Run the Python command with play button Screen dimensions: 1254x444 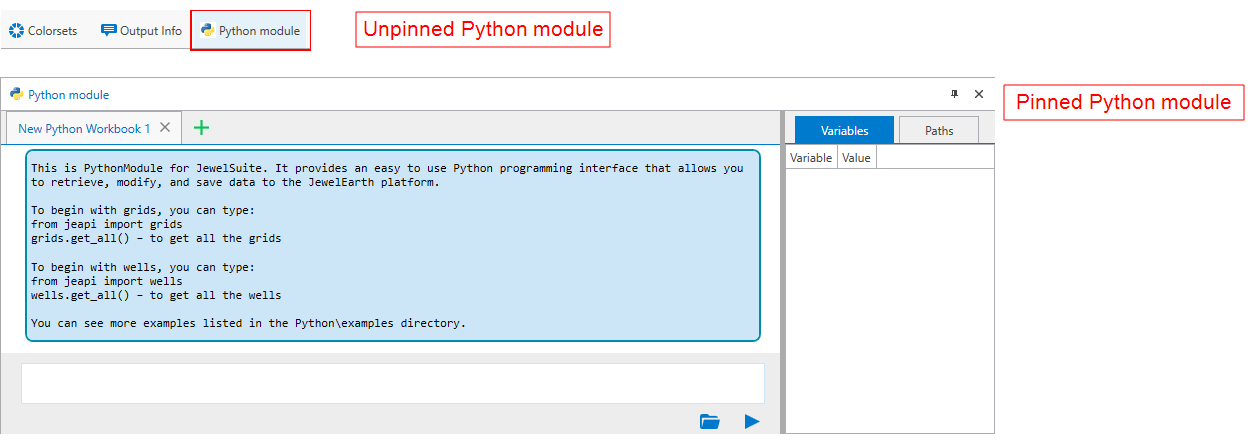pyautogui.click(x=752, y=422)
